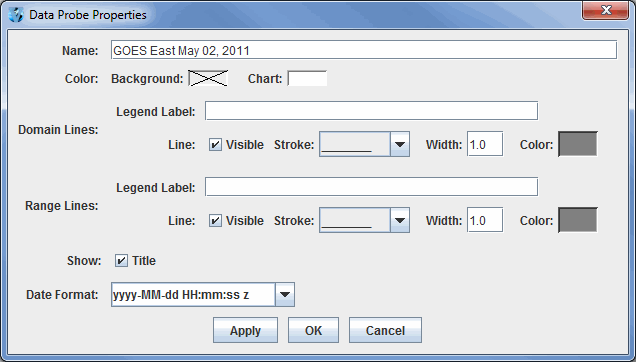This screenshot has height=362, width=636.
Task: Click Range Lines Legend Label field
Action: tap(371, 187)
